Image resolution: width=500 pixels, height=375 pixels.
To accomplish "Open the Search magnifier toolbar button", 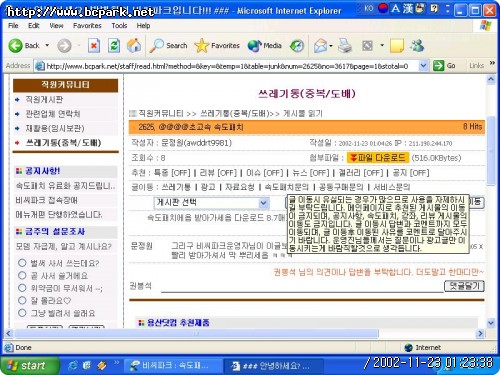I will [x=168, y=46].
